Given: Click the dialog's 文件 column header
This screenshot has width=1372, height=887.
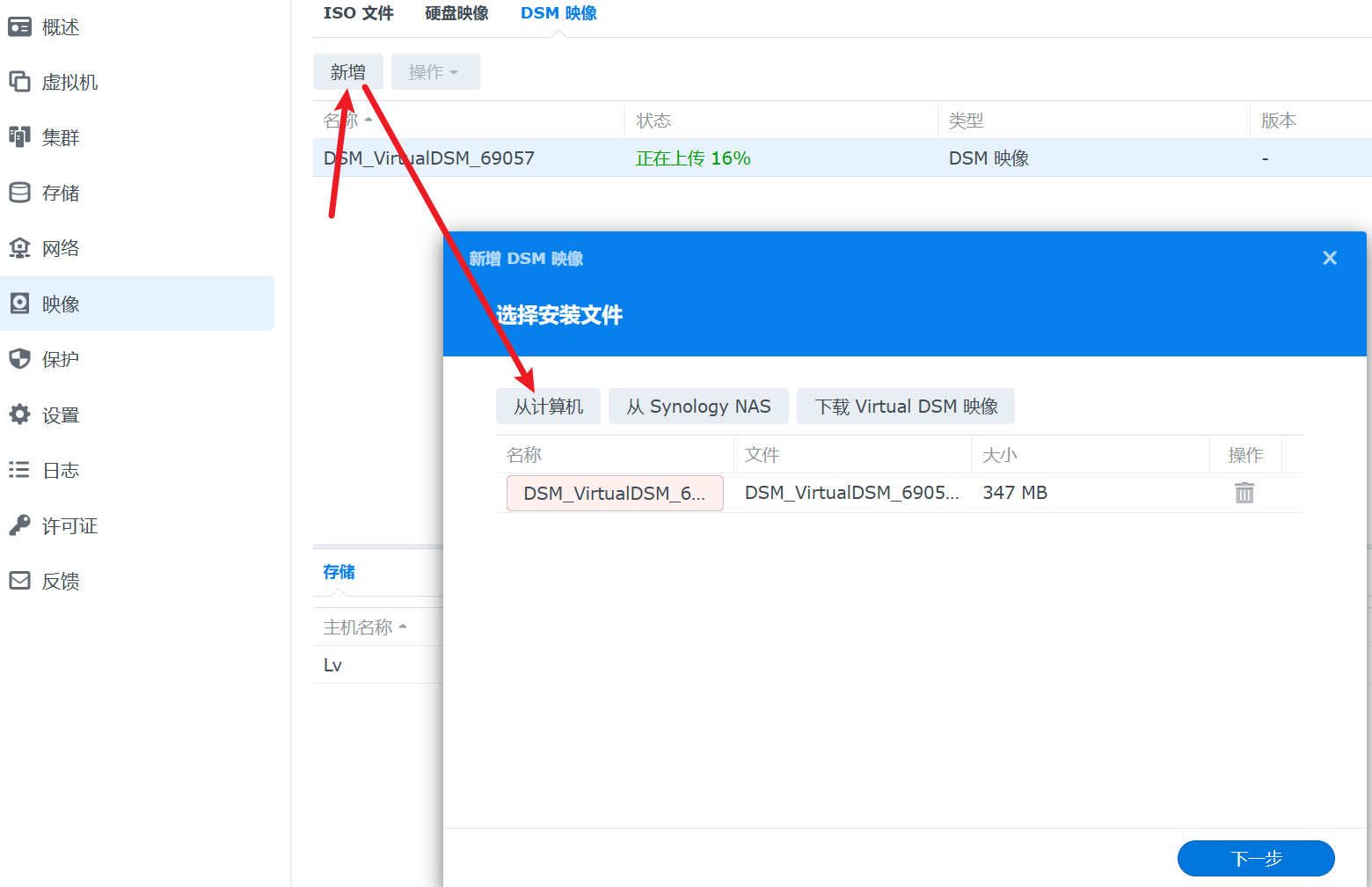Looking at the screenshot, I should [x=852, y=455].
